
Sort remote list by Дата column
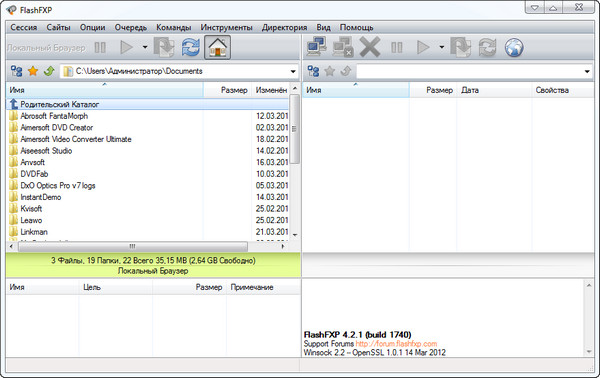[494, 90]
